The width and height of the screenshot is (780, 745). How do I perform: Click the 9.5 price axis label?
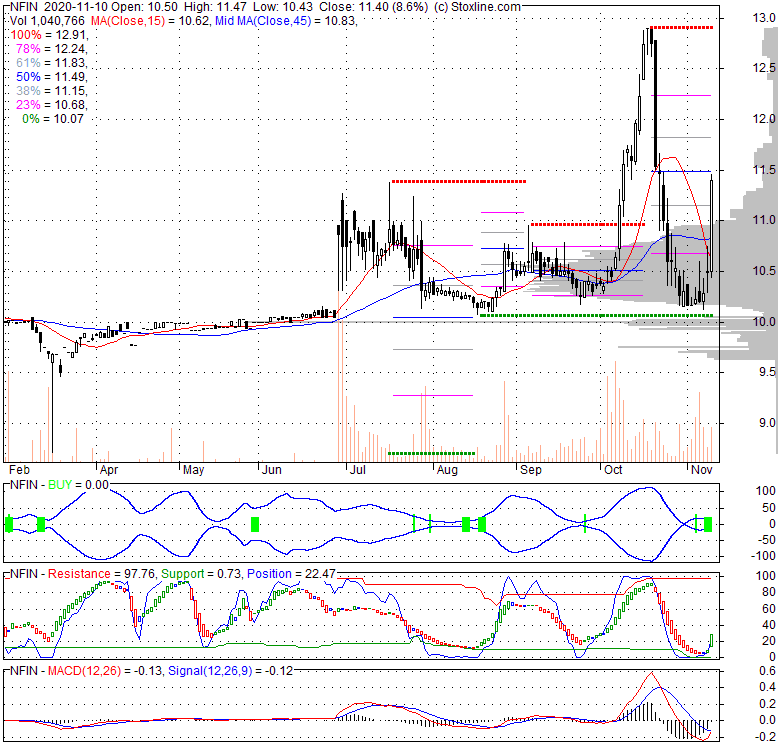766,372
